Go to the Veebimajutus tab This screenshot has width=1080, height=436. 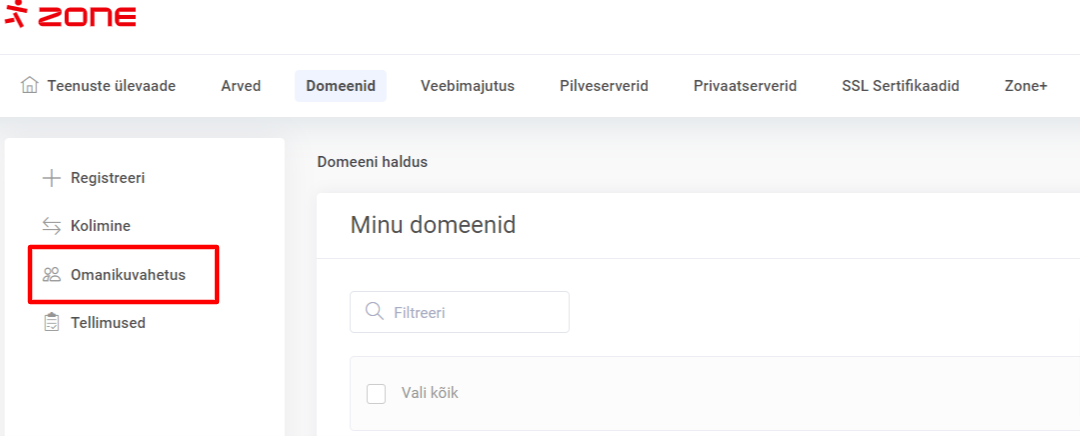[467, 86]
